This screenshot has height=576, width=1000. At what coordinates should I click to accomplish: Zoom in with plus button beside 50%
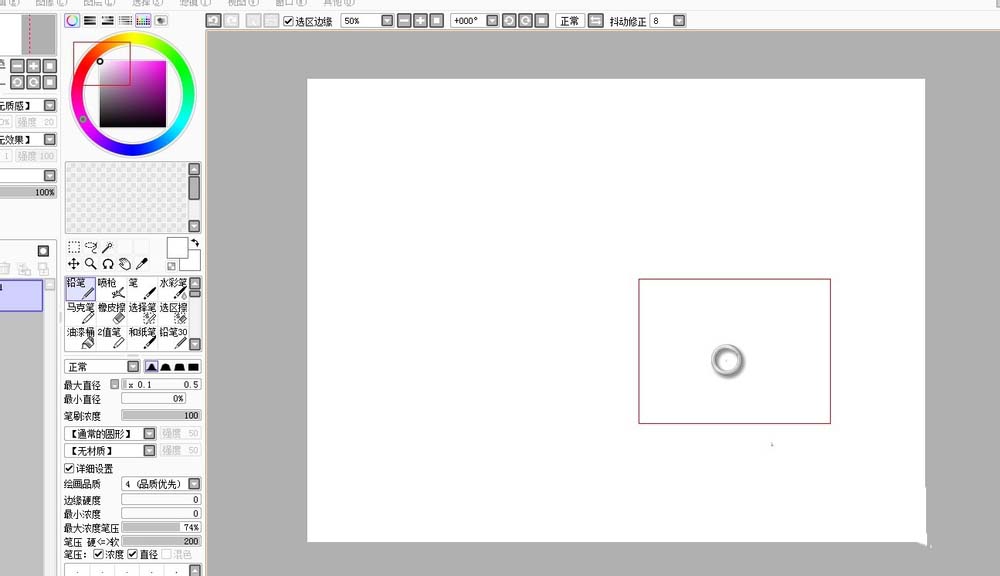pyautogui.click(x=420, y=20)
